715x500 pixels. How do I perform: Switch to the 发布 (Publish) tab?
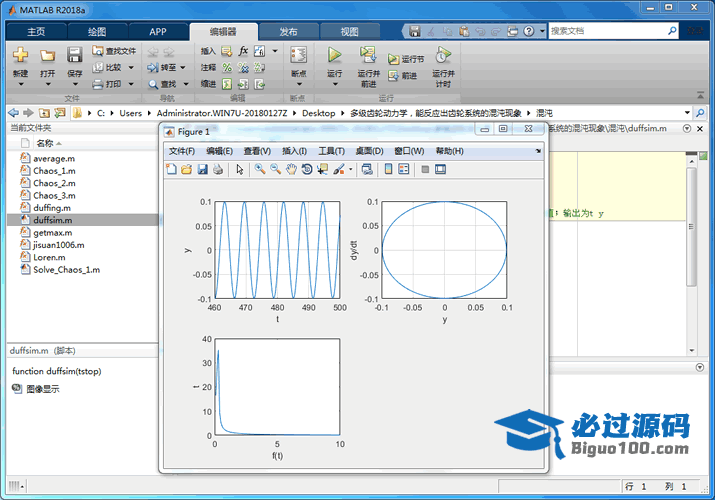288,31
